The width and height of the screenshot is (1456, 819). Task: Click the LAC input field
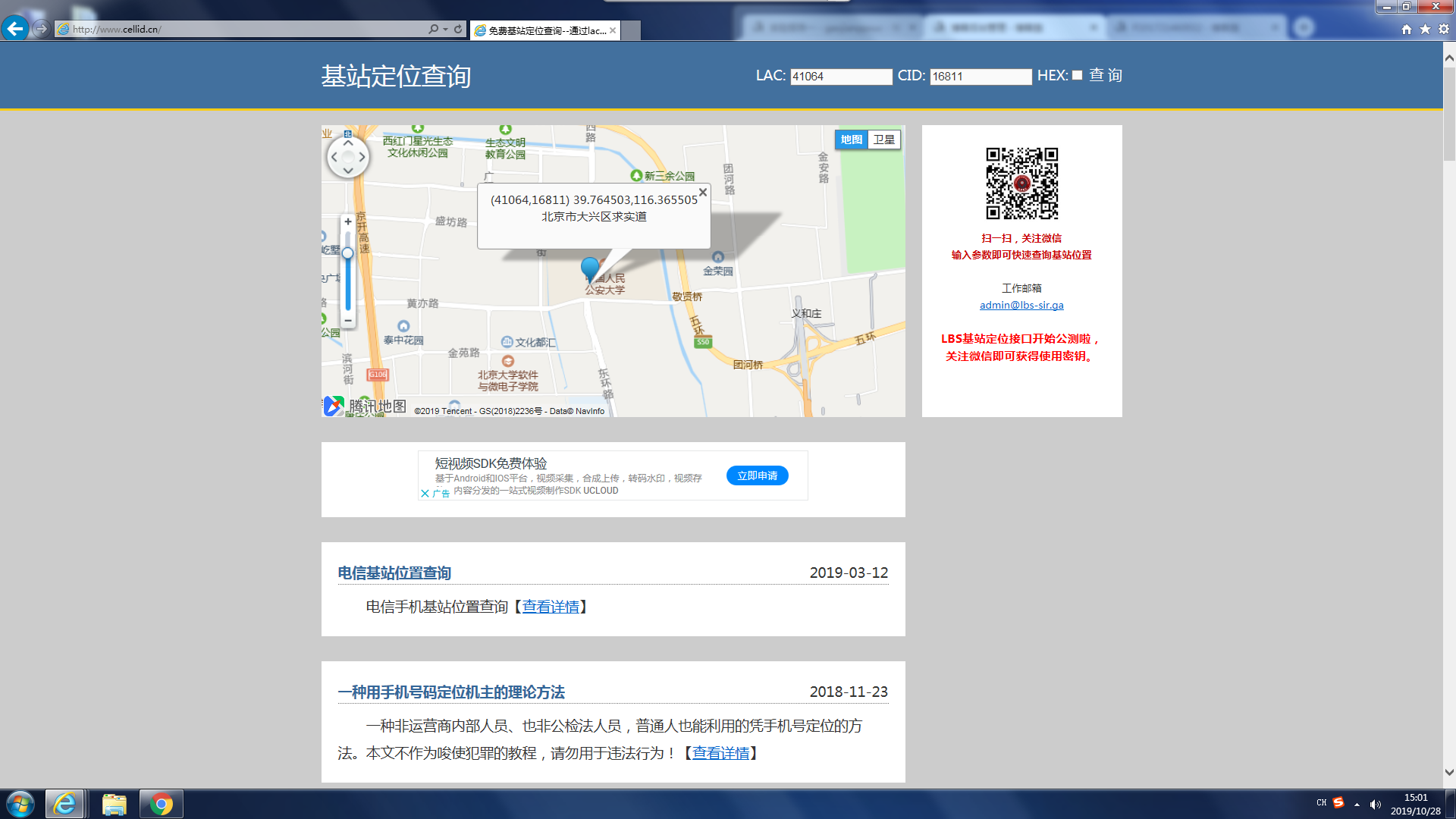[840, 77]
